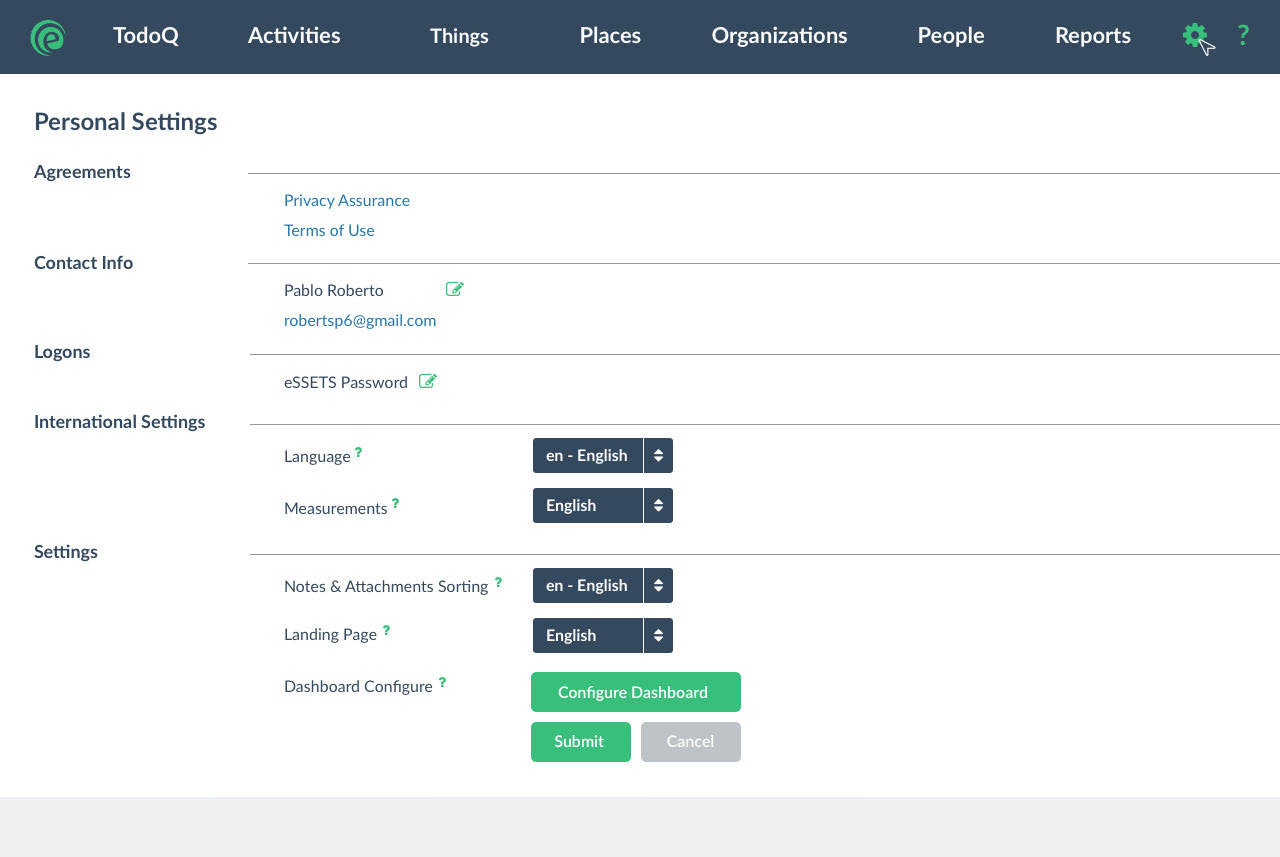Submit the personal settings form
Screen dimensions: 1280x857
click(580, 741)
